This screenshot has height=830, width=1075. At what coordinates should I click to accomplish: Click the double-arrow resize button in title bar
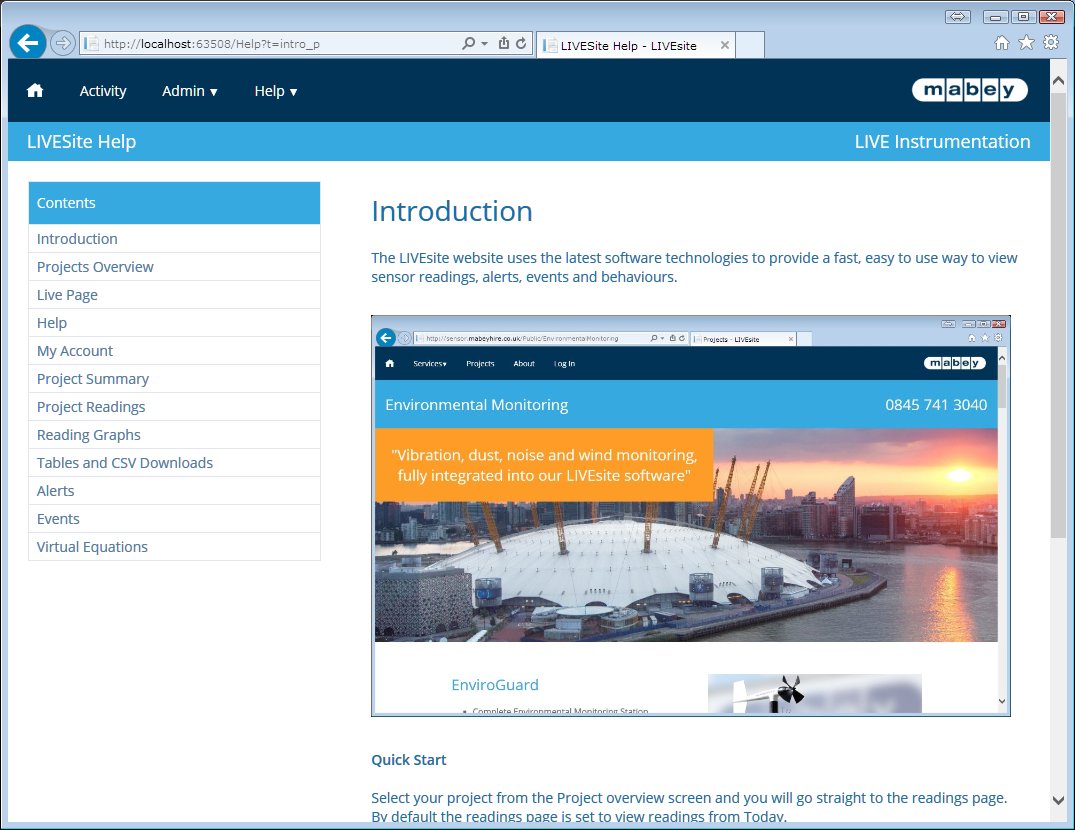pos(958,17)
